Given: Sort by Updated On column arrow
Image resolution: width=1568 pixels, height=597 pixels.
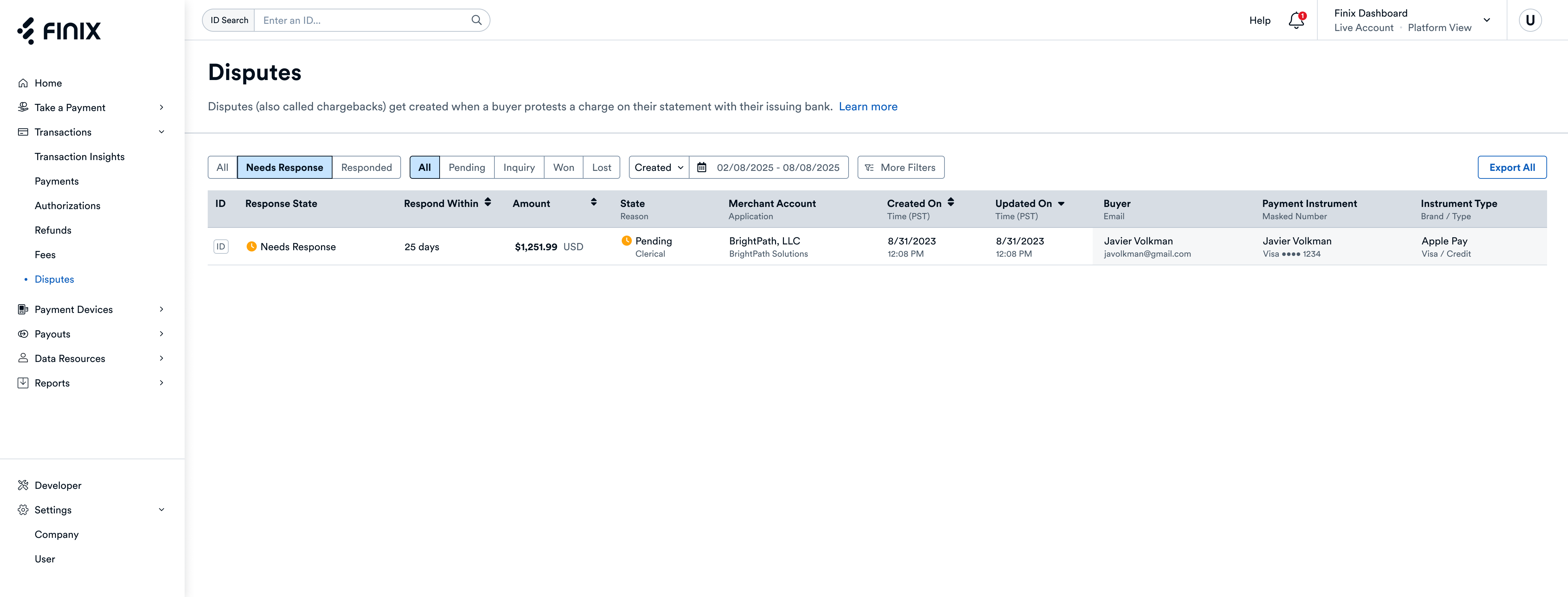Looking at the screenshot, I should 1061,204.
